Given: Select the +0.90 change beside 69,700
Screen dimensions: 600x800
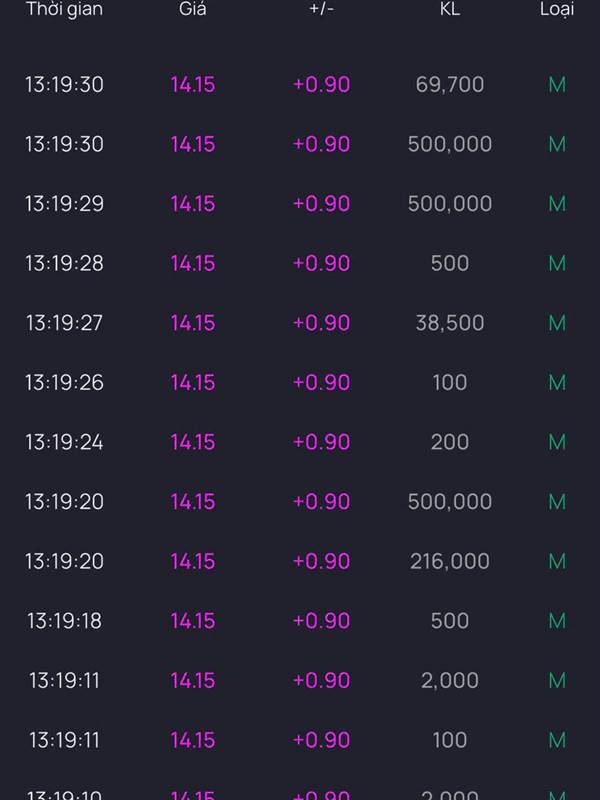Looking at the screenshot, I should (x=321, y=85).
